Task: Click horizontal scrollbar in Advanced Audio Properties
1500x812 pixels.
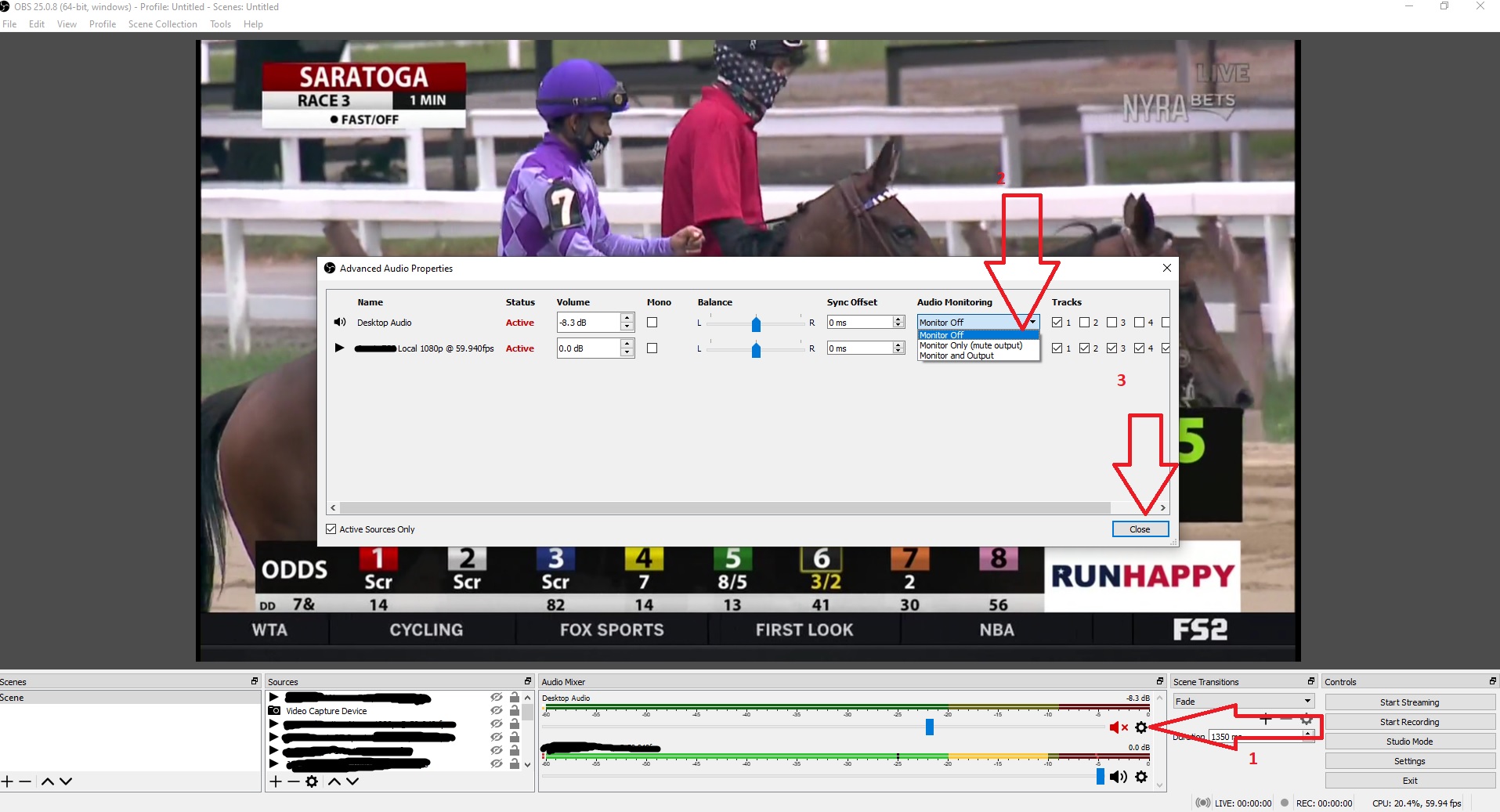Action: click(x=725, y=507)
